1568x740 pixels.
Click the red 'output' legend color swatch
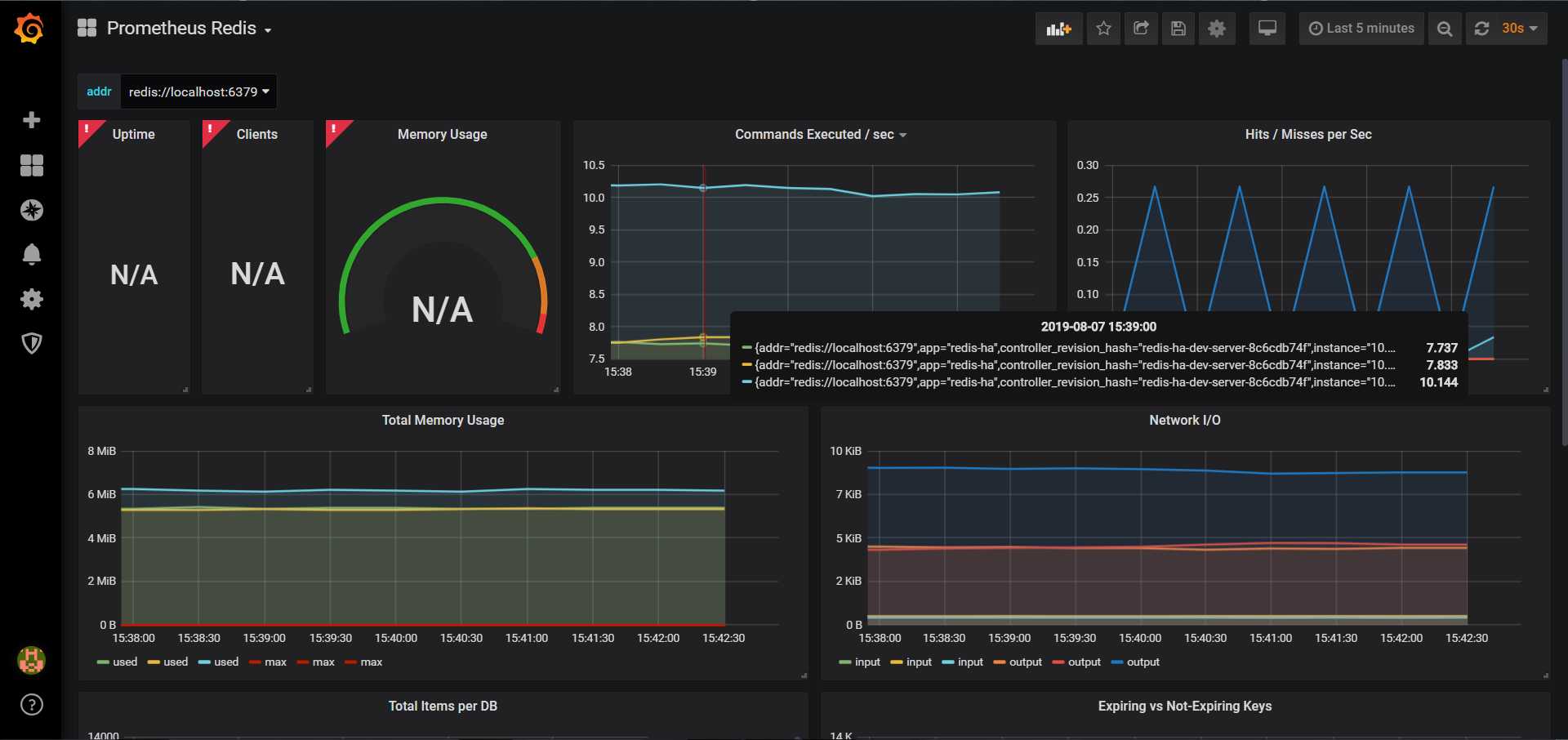tap(1058, 662)
